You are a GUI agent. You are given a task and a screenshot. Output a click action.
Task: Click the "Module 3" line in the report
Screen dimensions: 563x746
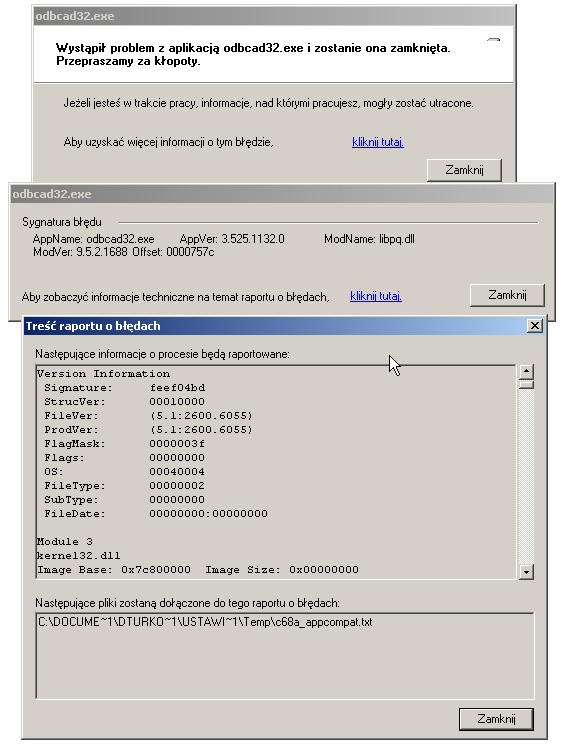pyautogui.click(x=65, y=541)
